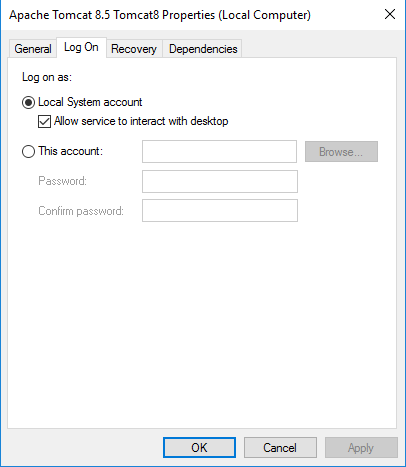This screenshot has width=406, height=467.
Task: Click the "Allow service to interact with desktop" label text
Action: tap(141, 121)
